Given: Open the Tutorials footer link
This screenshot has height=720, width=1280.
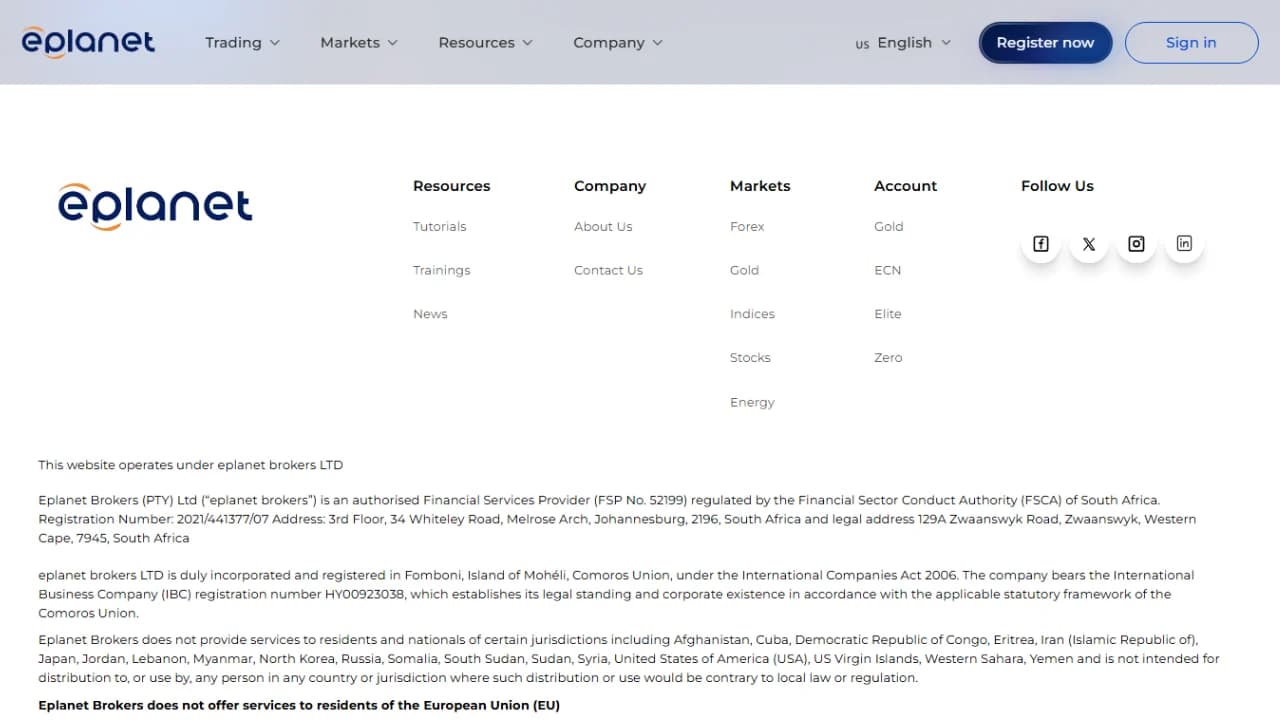Looking at the screenshot, I should pos(440,227).
